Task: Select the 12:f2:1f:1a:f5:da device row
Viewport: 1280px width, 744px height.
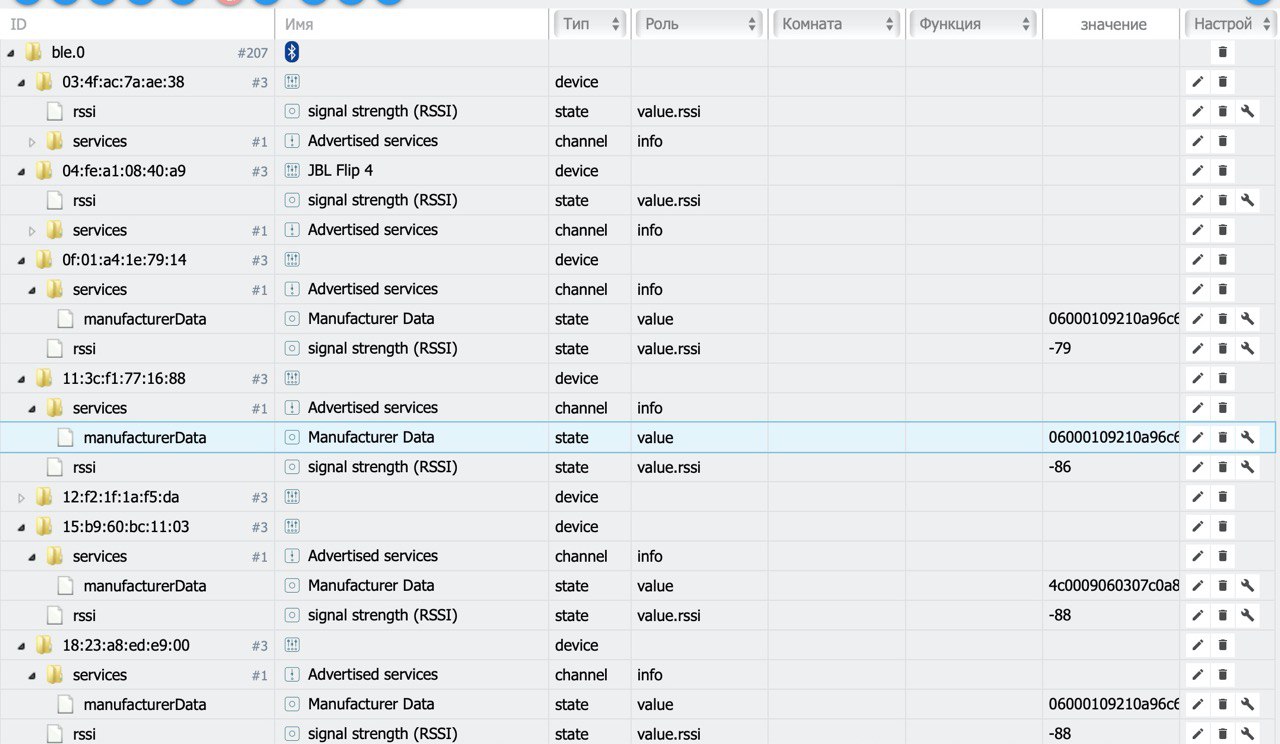Action: coord(640,497)
